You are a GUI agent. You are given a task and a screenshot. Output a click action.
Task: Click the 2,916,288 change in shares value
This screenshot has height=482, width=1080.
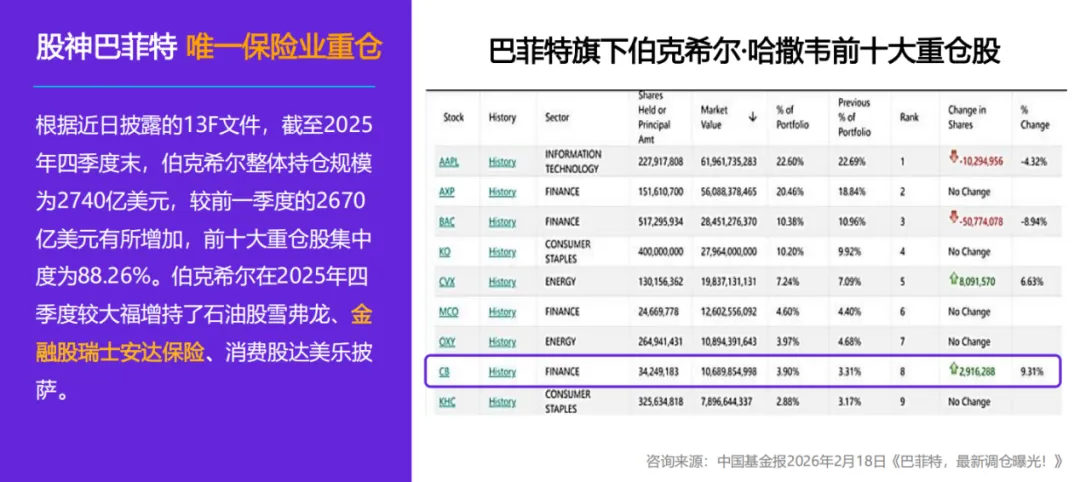pos(977,372)
